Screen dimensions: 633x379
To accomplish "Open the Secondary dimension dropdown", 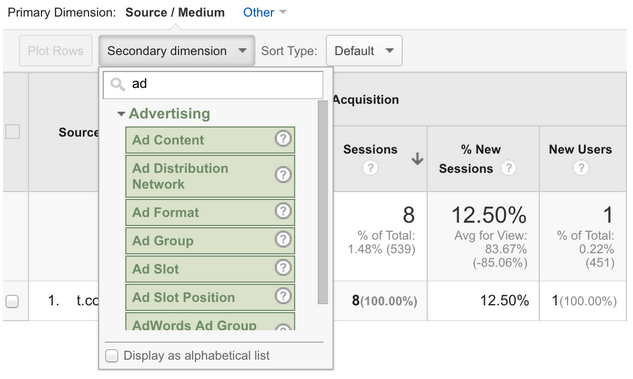I will point(176,51).
